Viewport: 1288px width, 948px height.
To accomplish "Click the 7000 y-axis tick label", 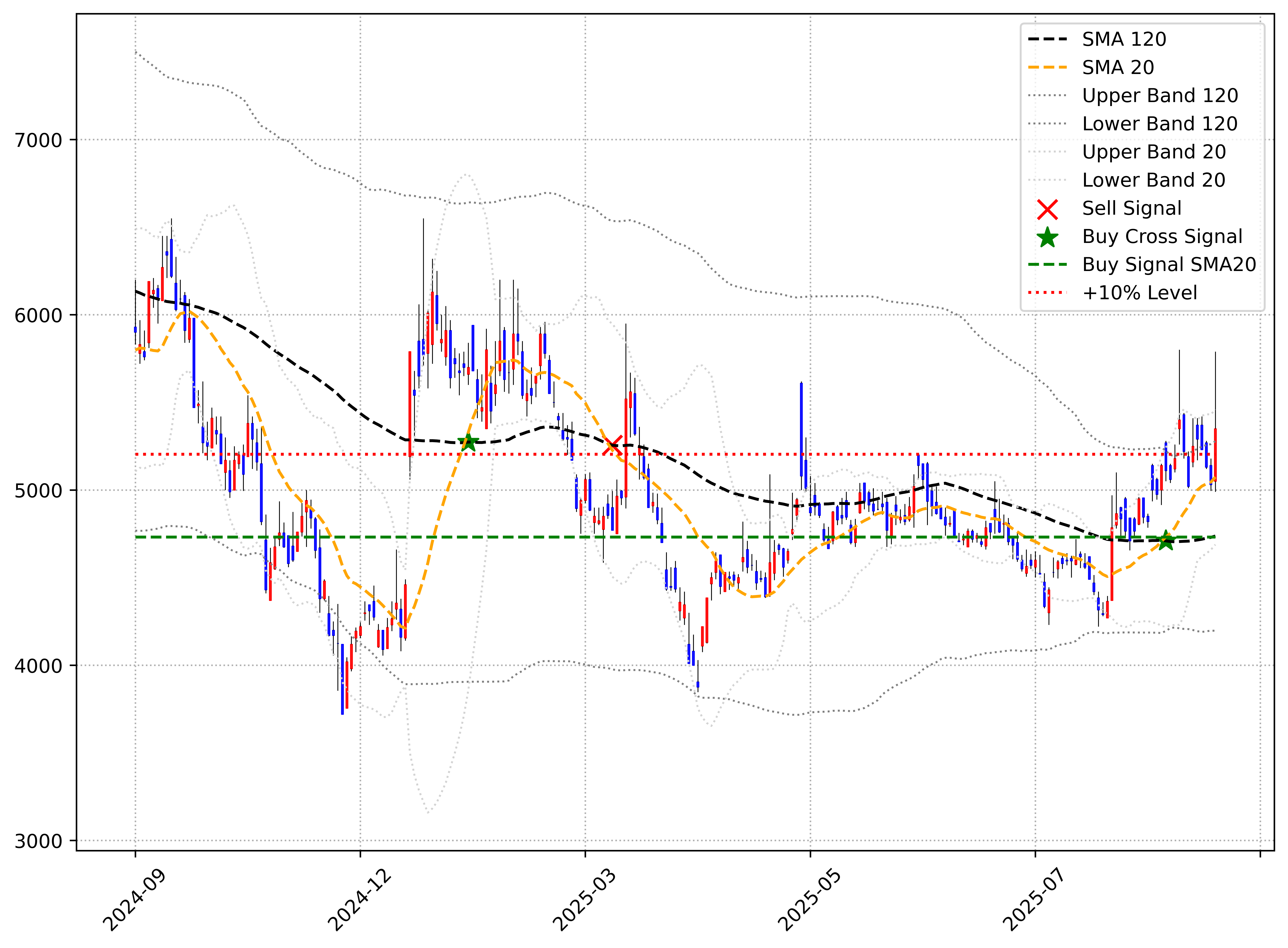I will point(38,140).
